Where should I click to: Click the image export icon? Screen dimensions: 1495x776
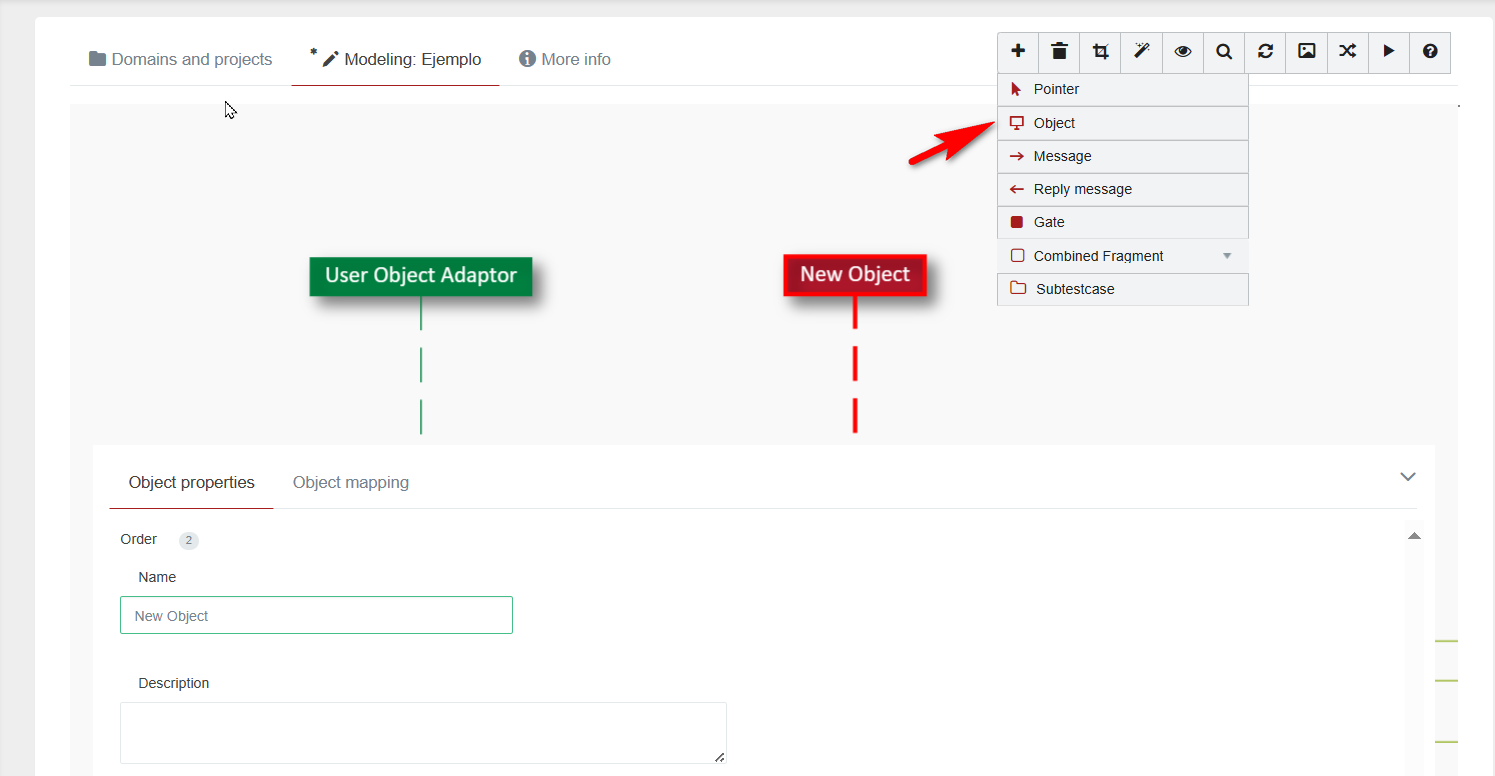click(1306, 52)
